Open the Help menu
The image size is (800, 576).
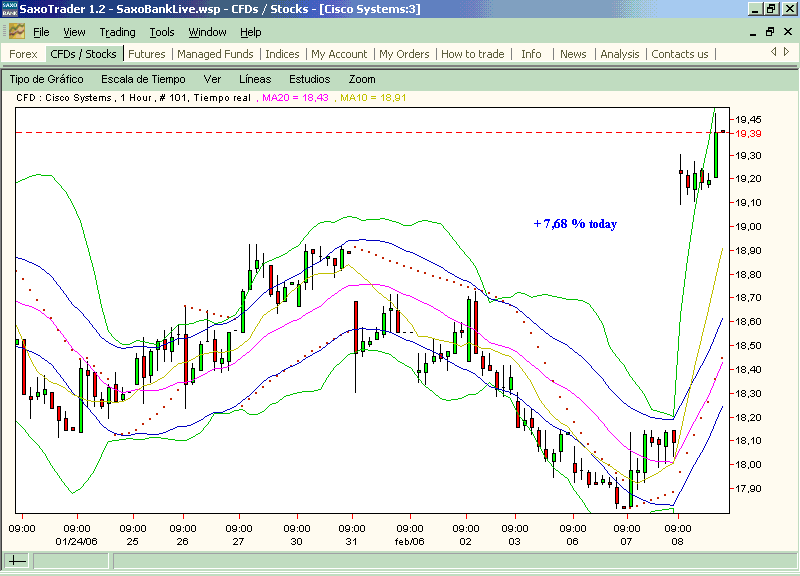(251, 32)
